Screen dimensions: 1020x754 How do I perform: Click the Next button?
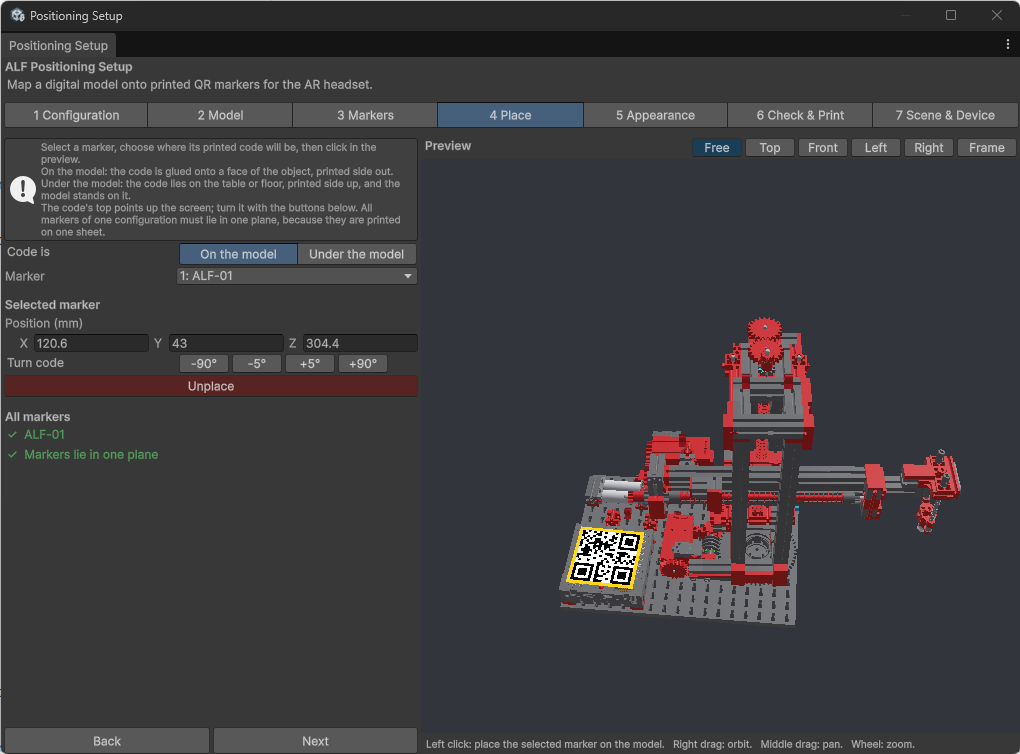click(x=315, y=741)
